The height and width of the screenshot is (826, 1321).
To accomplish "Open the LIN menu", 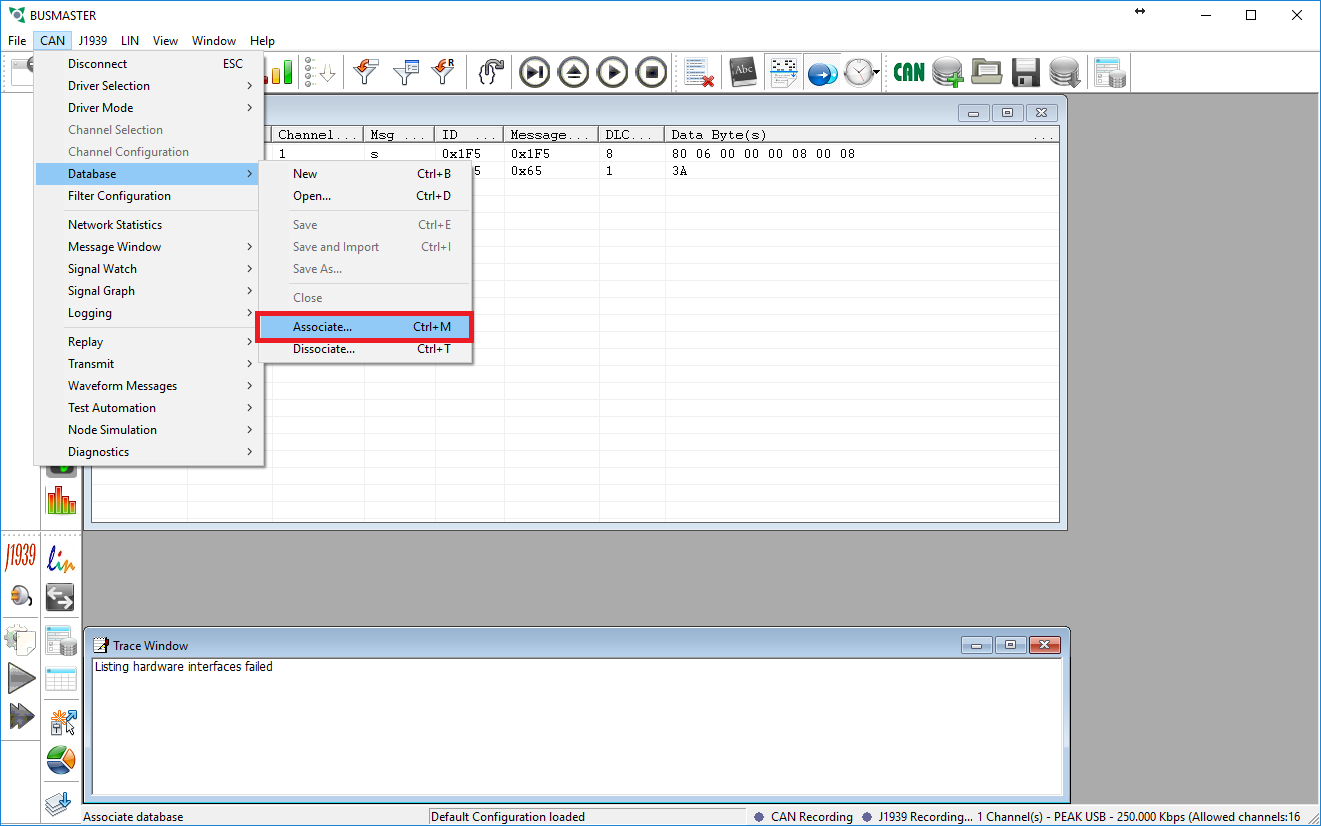I will point(130,41).
